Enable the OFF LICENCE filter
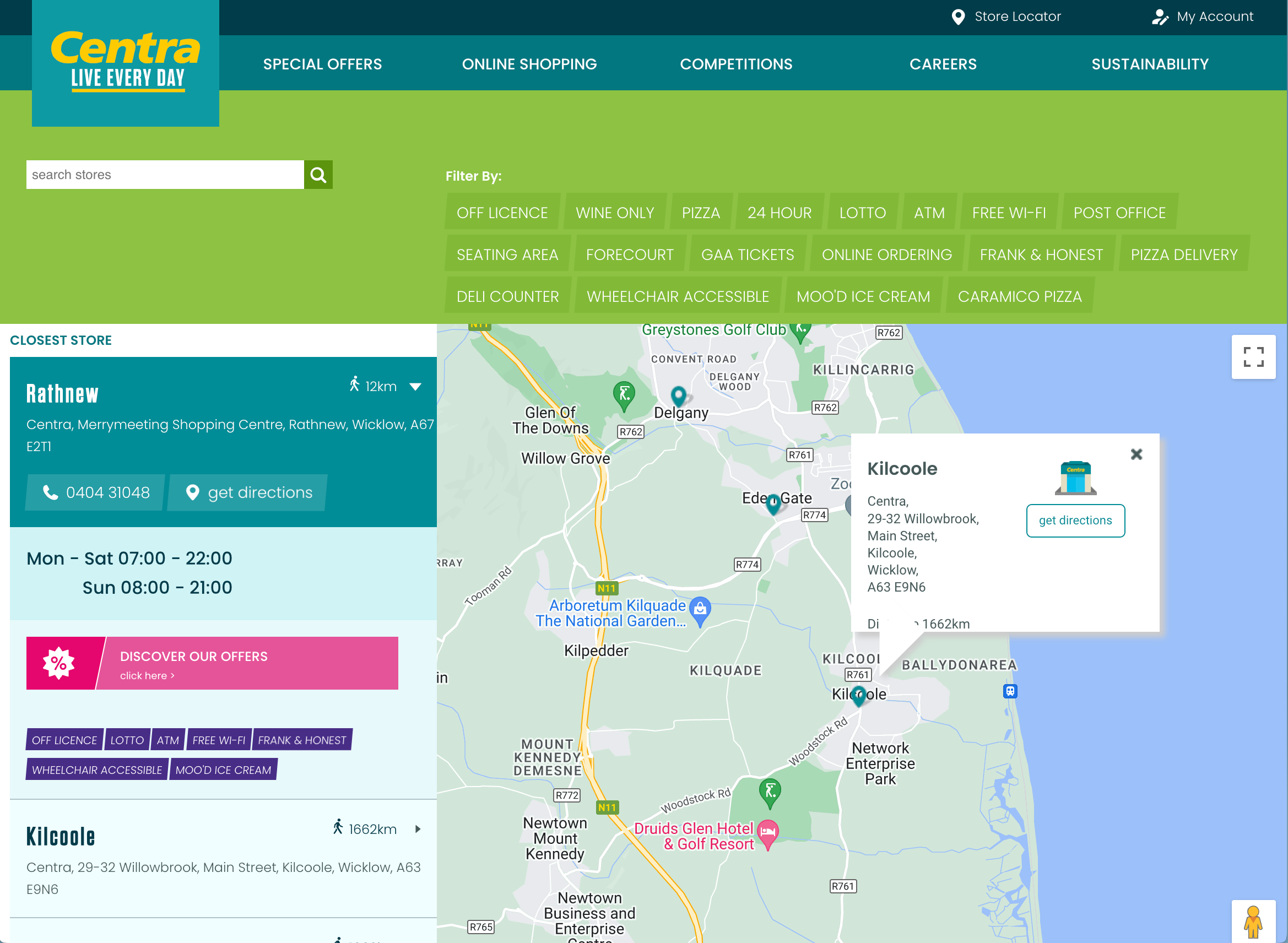Screen dimensions: 1288x943 [502, 212]
